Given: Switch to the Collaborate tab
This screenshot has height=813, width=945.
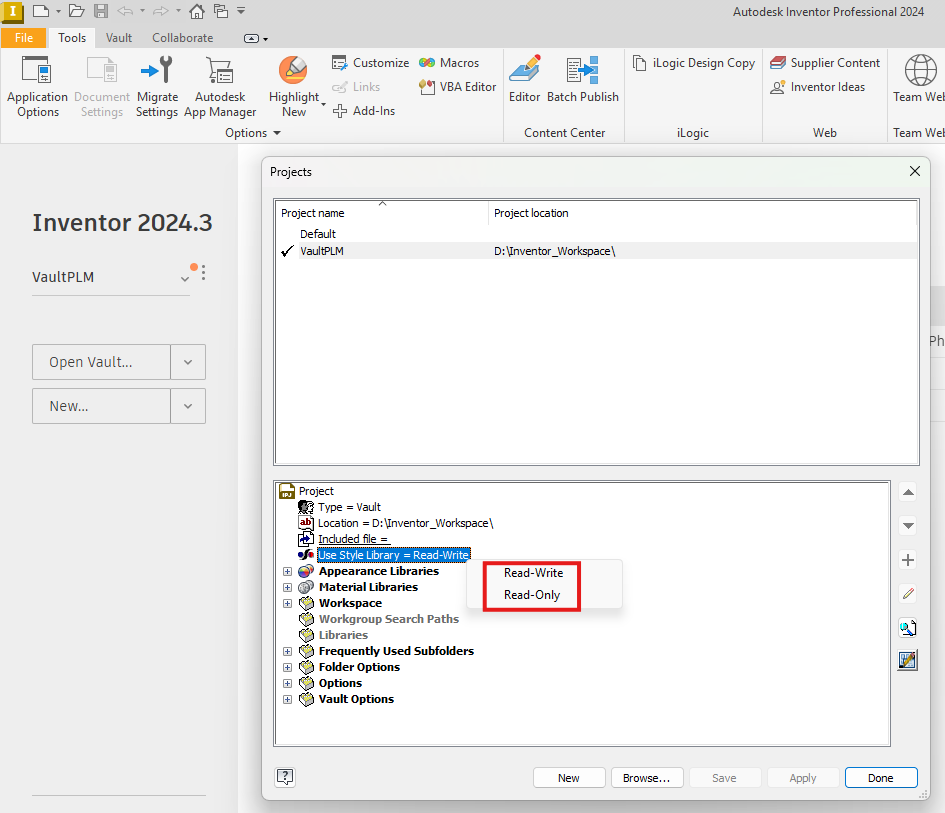Looking at the screenshot, I should 183,38.
